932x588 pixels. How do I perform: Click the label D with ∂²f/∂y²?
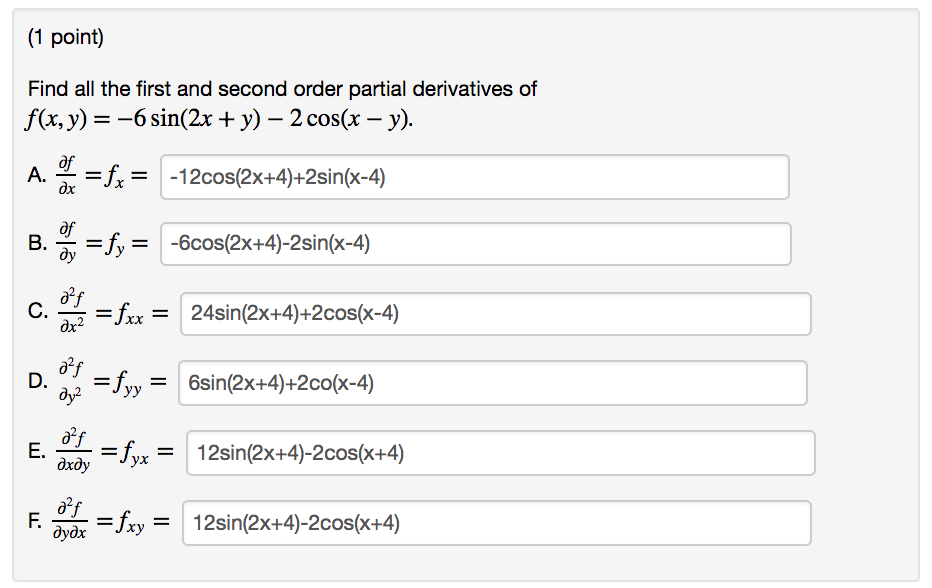coord(95,381)
